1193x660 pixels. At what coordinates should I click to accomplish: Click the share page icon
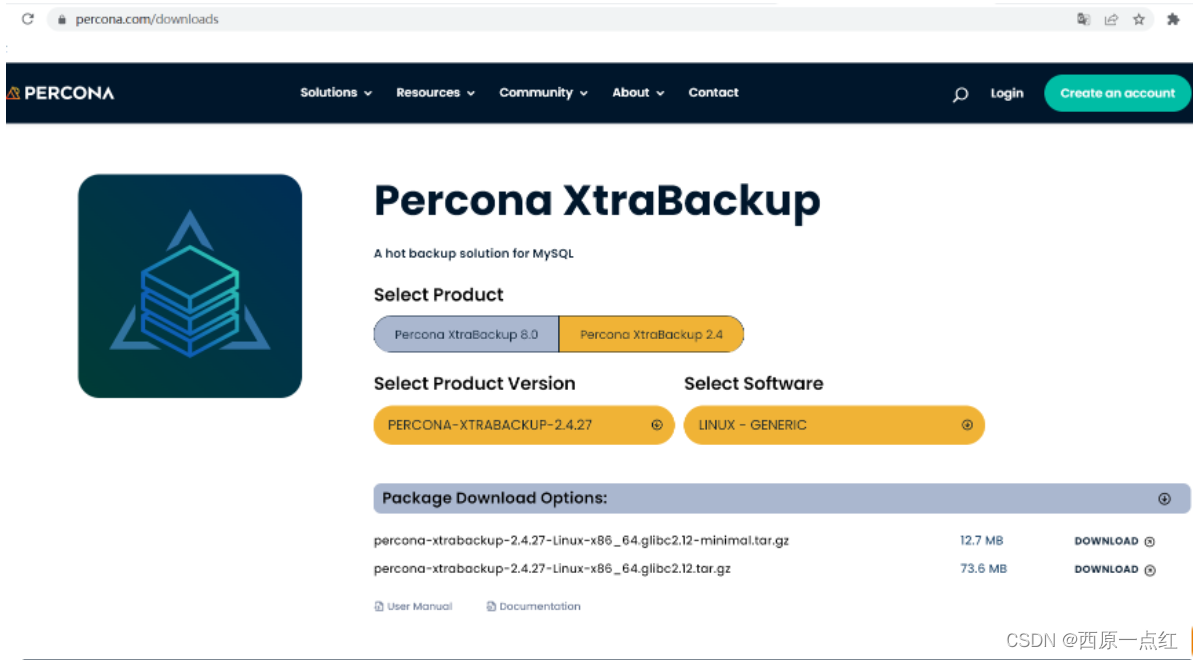1111,20
